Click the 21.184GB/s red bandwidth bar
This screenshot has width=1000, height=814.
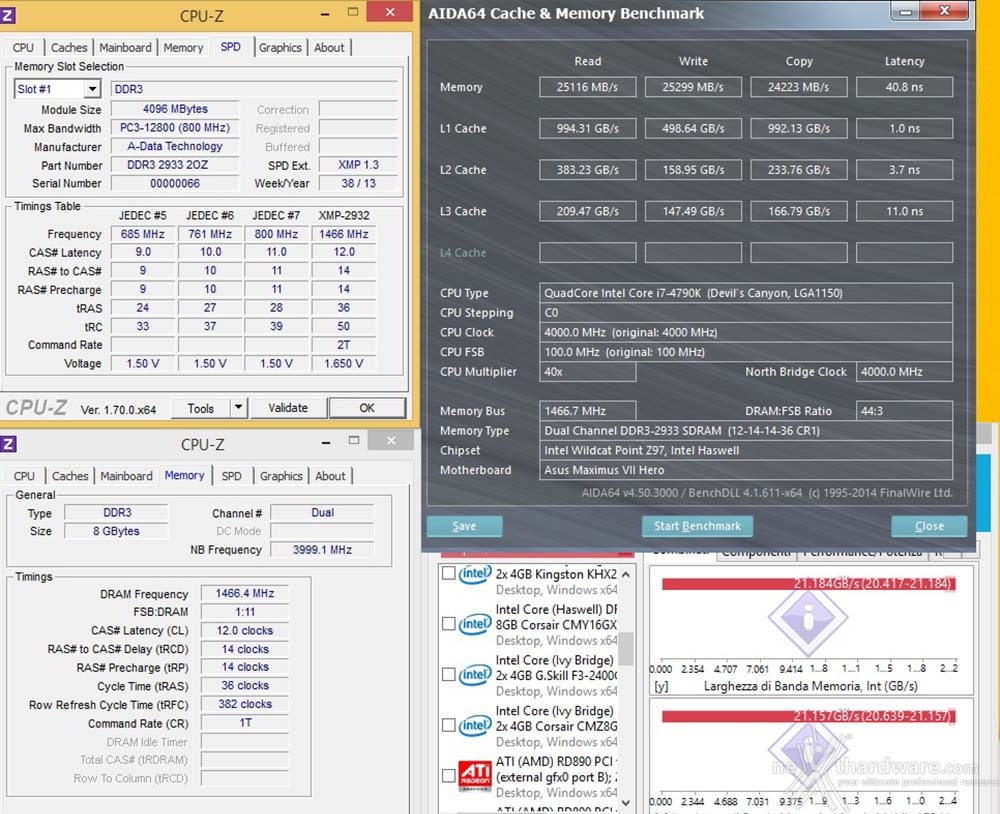[809, 584]
